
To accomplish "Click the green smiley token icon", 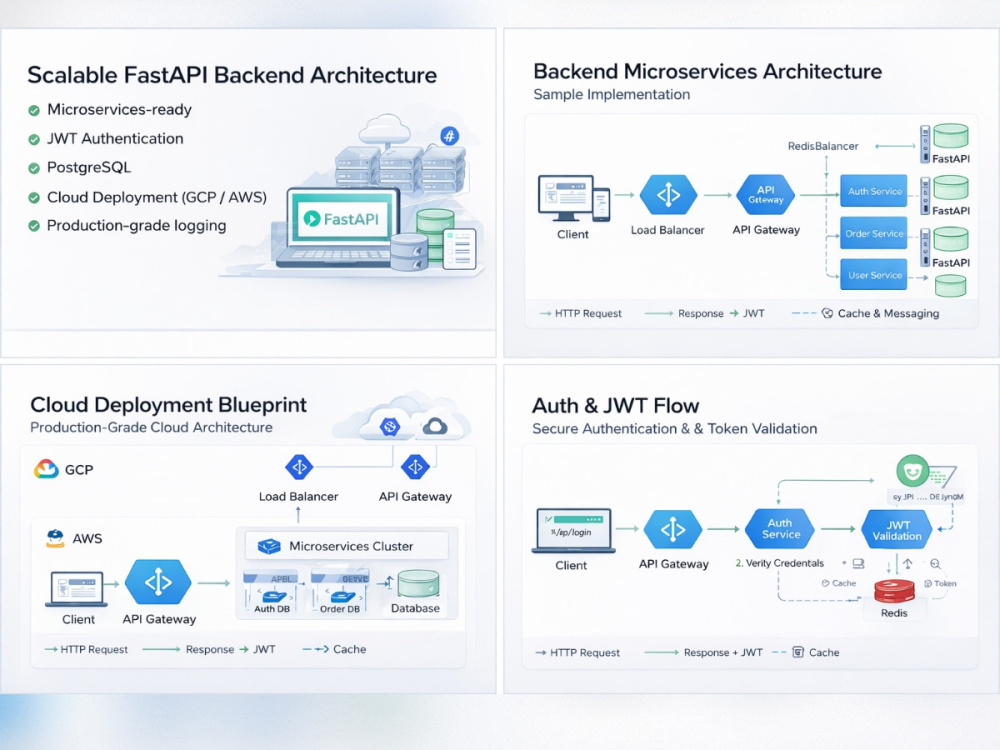I will (x=913, y=471).
